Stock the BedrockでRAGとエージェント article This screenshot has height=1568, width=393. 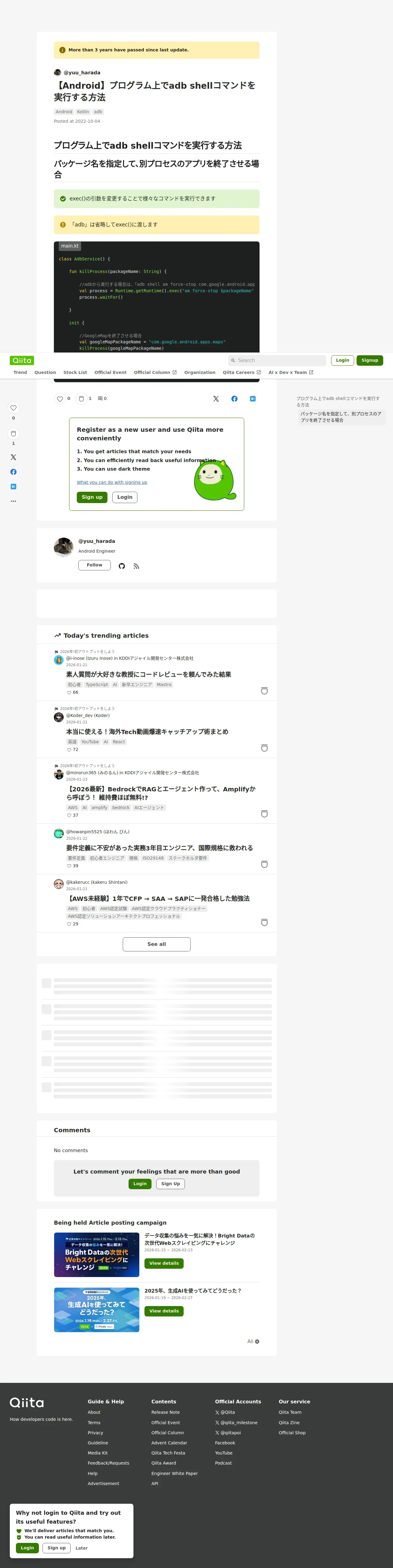[x=264, y=814]
